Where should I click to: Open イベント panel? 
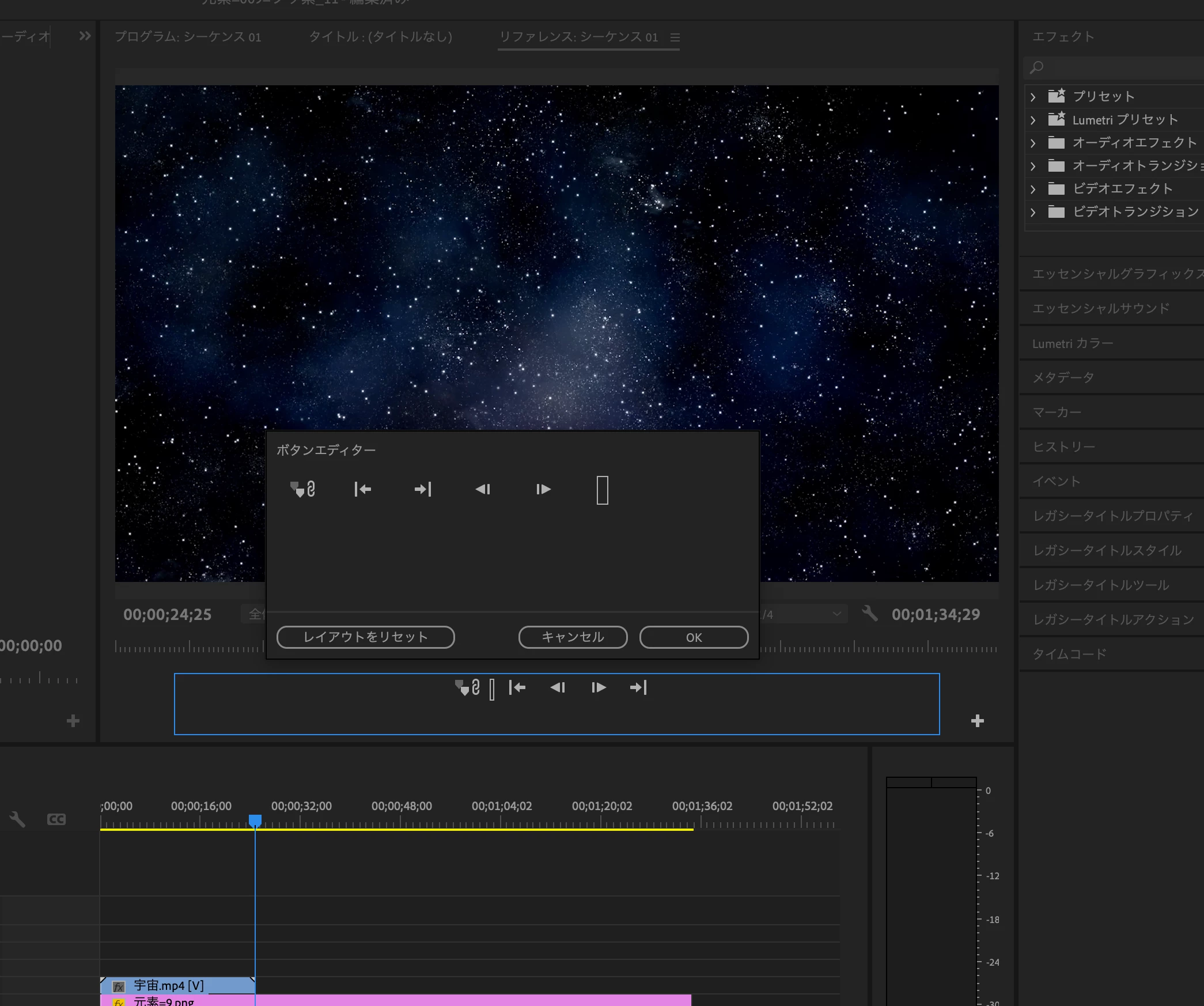pos(1056,481)
